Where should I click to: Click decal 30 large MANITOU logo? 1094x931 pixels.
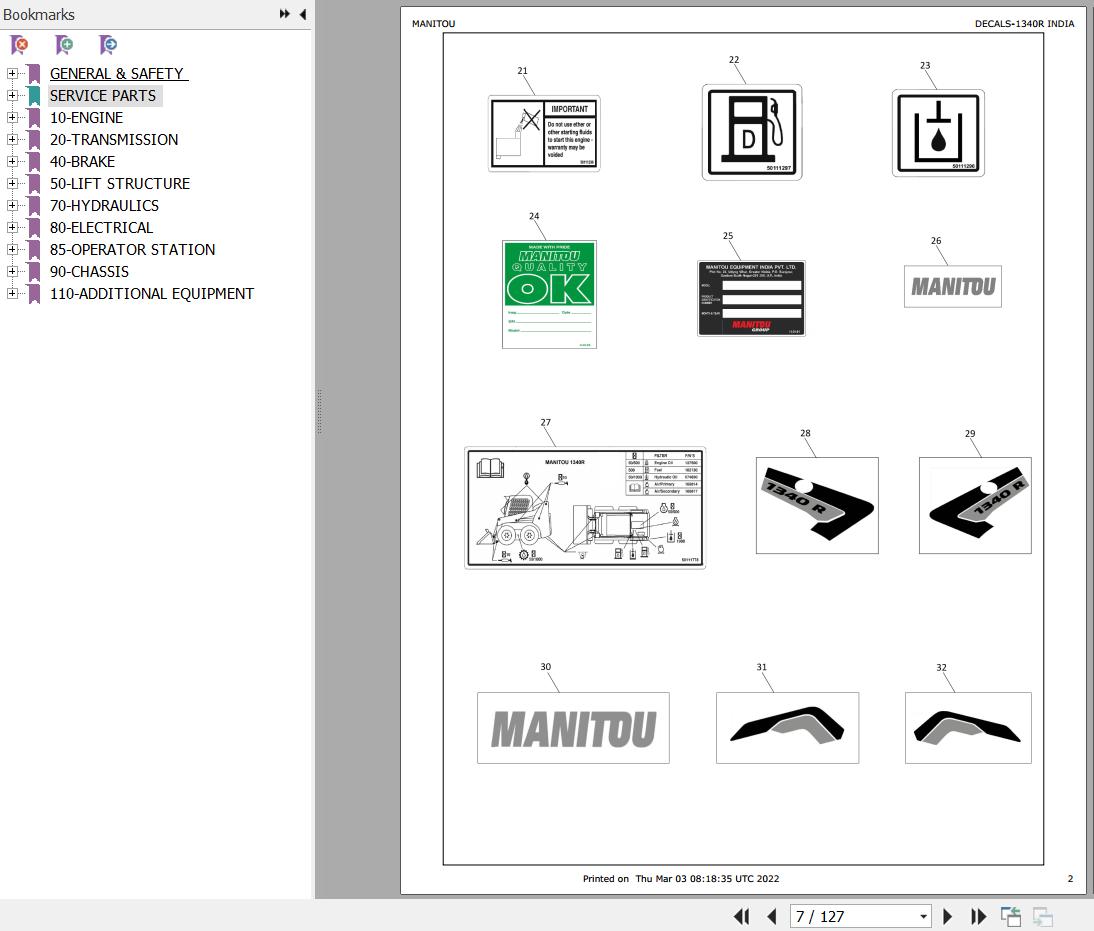point(573,728)
